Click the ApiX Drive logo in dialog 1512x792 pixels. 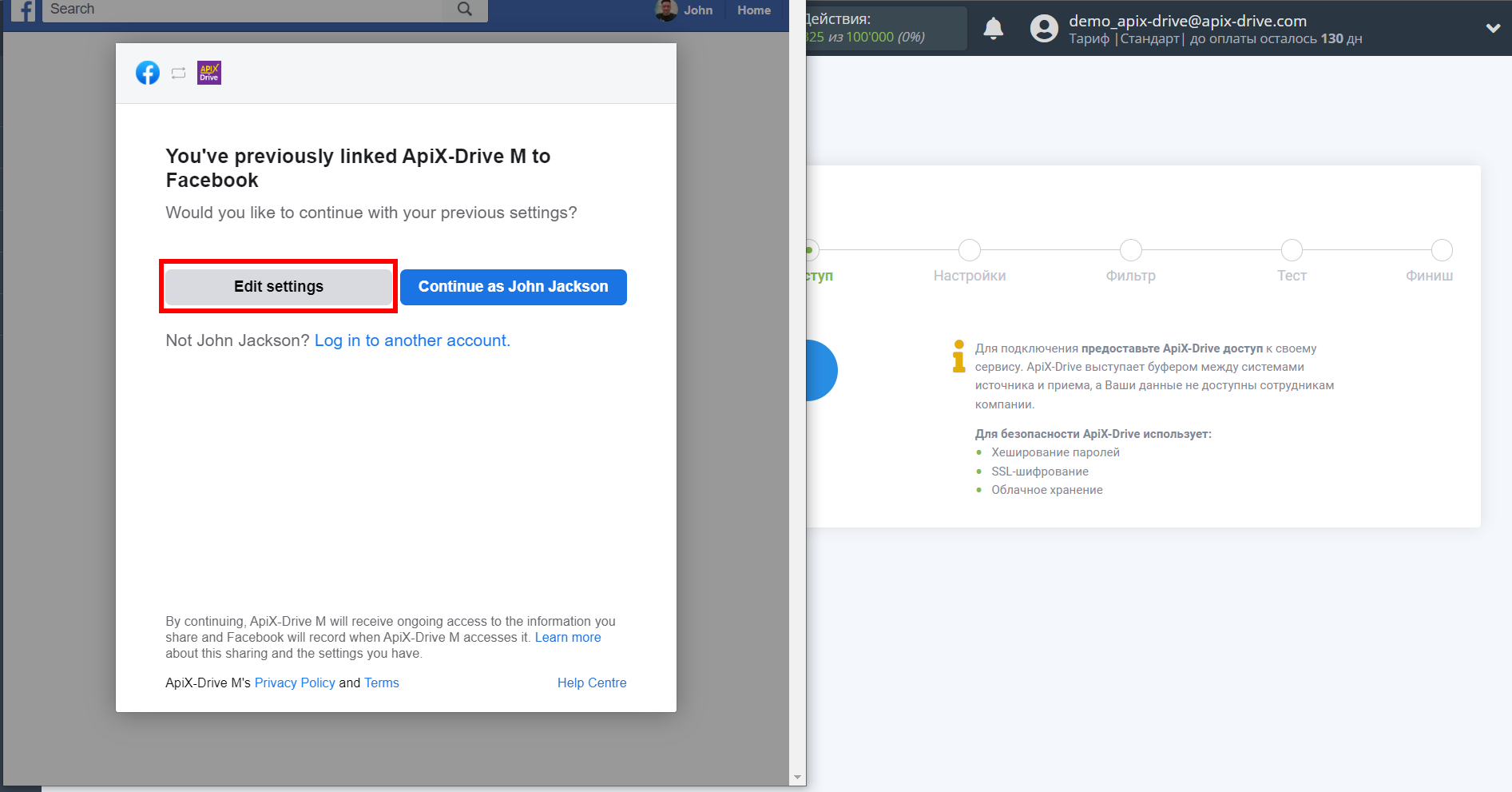pyautogui.click(x=209, y=73)
